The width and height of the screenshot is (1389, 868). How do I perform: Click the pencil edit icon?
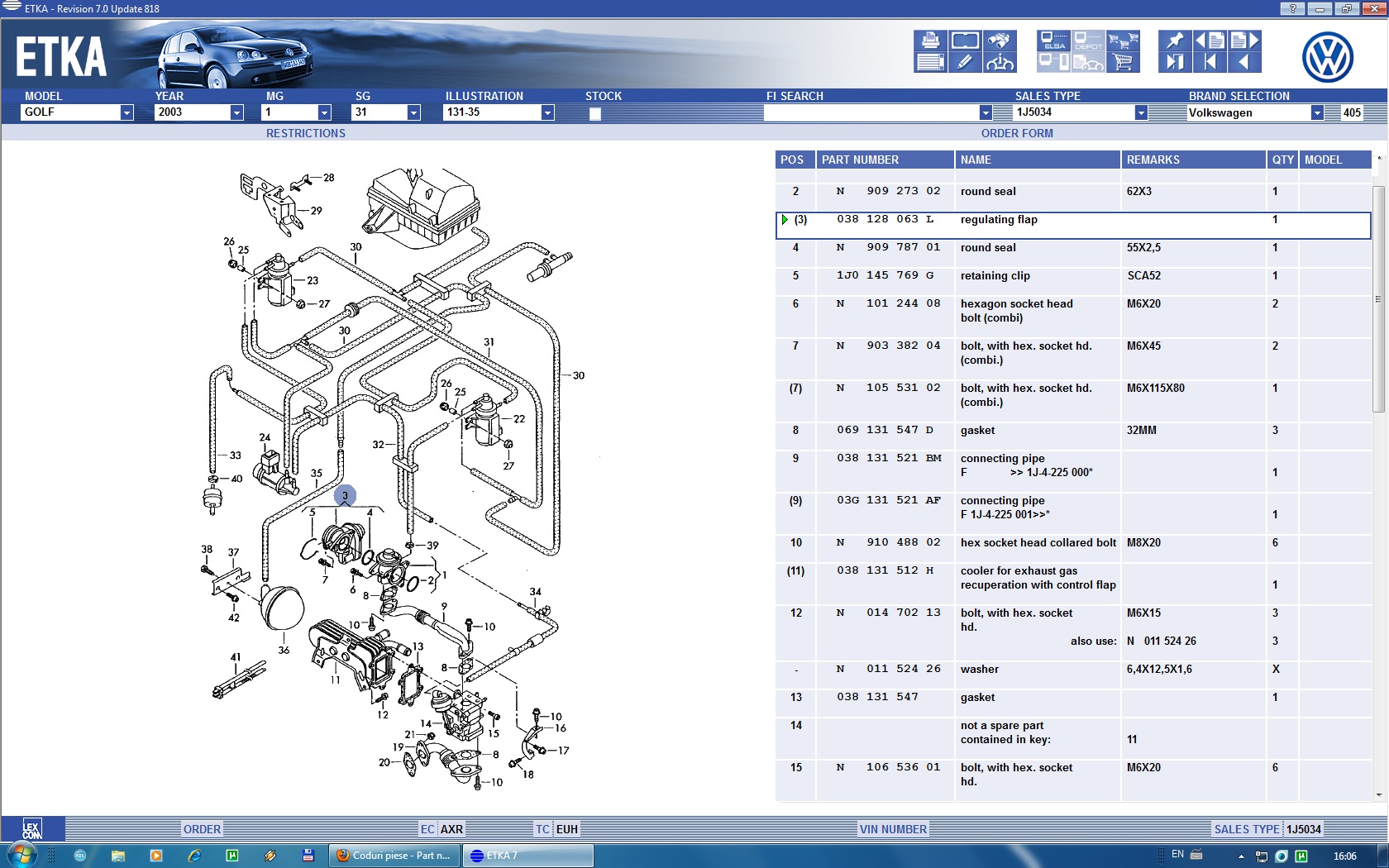tap(964, 62)
